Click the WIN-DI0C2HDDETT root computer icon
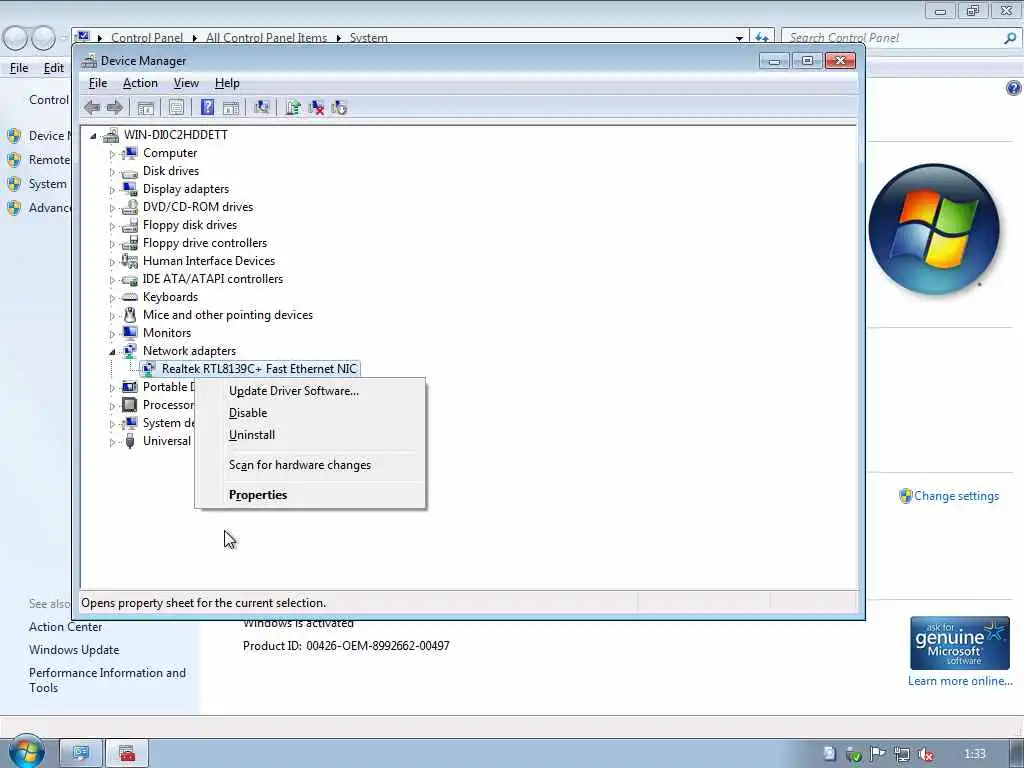 click(111, 135)
